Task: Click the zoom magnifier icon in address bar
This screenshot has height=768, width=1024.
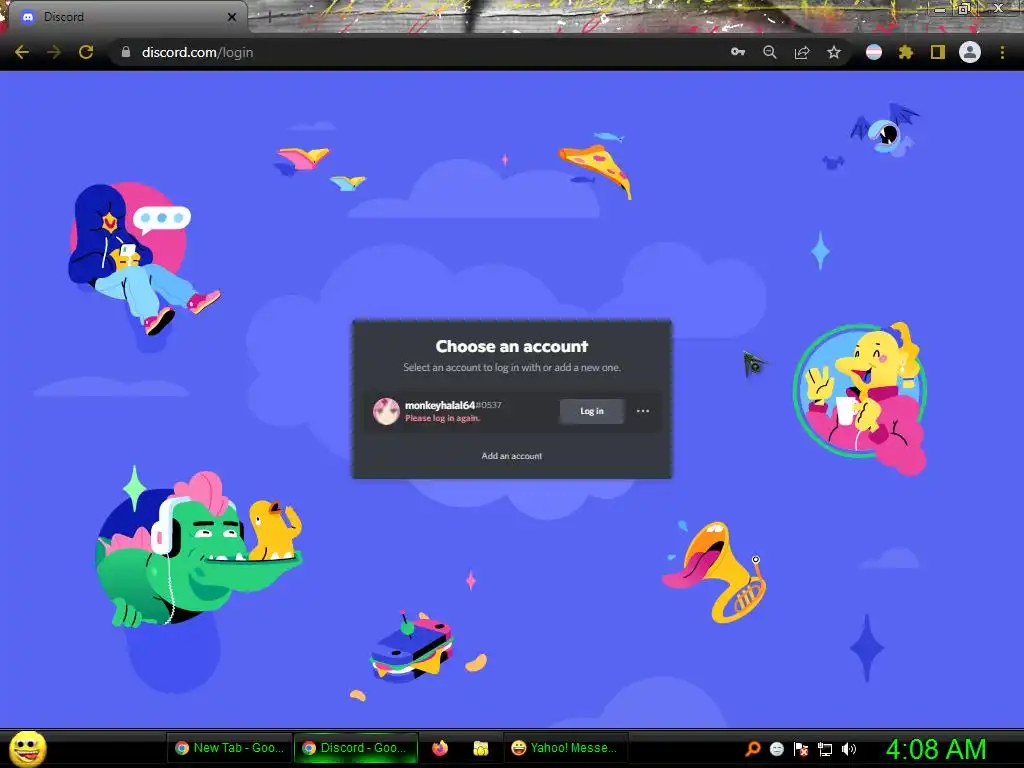Action: (770, 52)
